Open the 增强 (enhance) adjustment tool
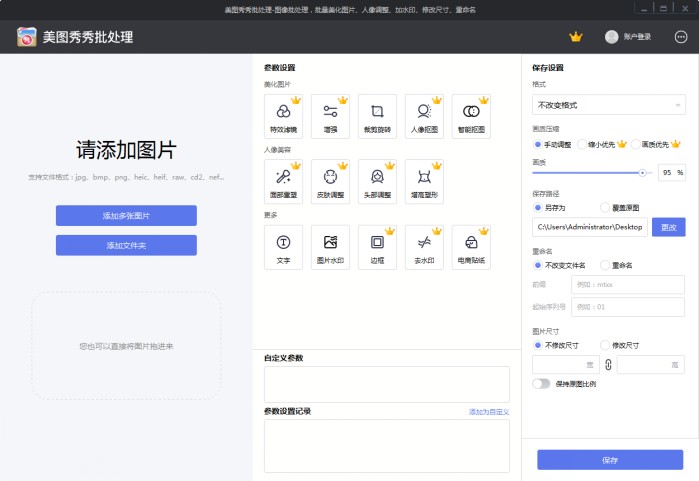This screenshot has width=699, height=481. pyautogui.click(x=330, y=116)
